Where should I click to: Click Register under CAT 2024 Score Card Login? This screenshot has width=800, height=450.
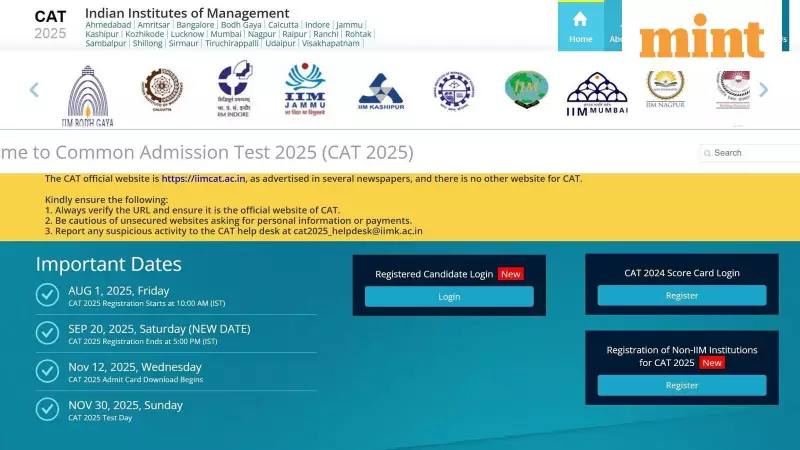click(x=682, y=295)
